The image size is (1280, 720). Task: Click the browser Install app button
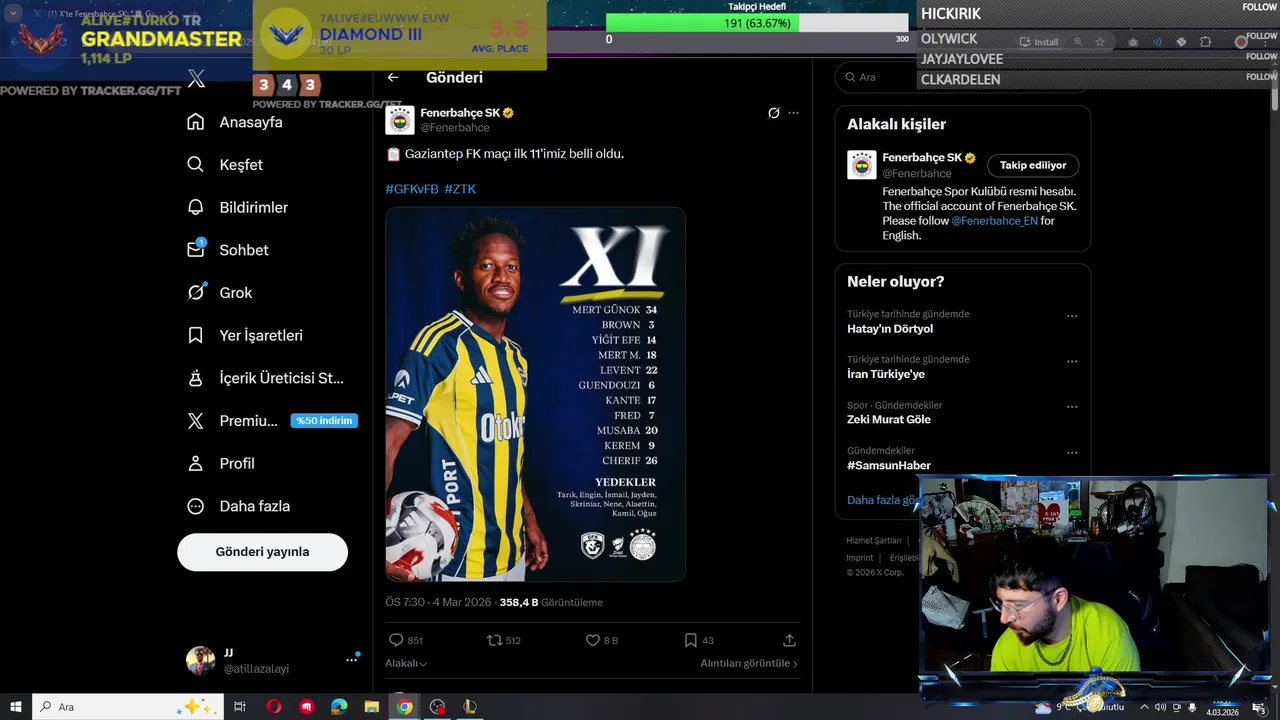pyautogui.click(x=1039, y=42)
